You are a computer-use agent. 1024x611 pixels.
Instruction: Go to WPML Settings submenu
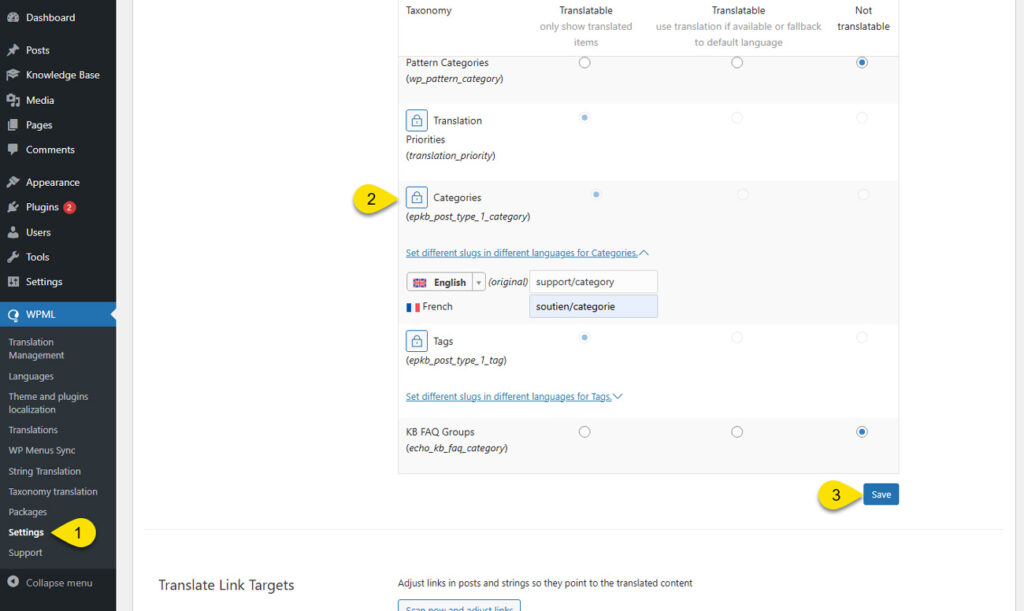pos(26,533)
